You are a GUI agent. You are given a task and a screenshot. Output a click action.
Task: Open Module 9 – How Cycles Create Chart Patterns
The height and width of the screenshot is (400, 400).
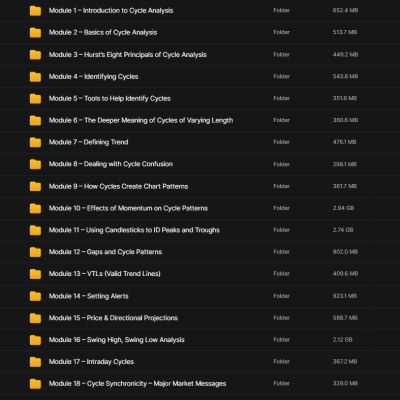point(119,186)
